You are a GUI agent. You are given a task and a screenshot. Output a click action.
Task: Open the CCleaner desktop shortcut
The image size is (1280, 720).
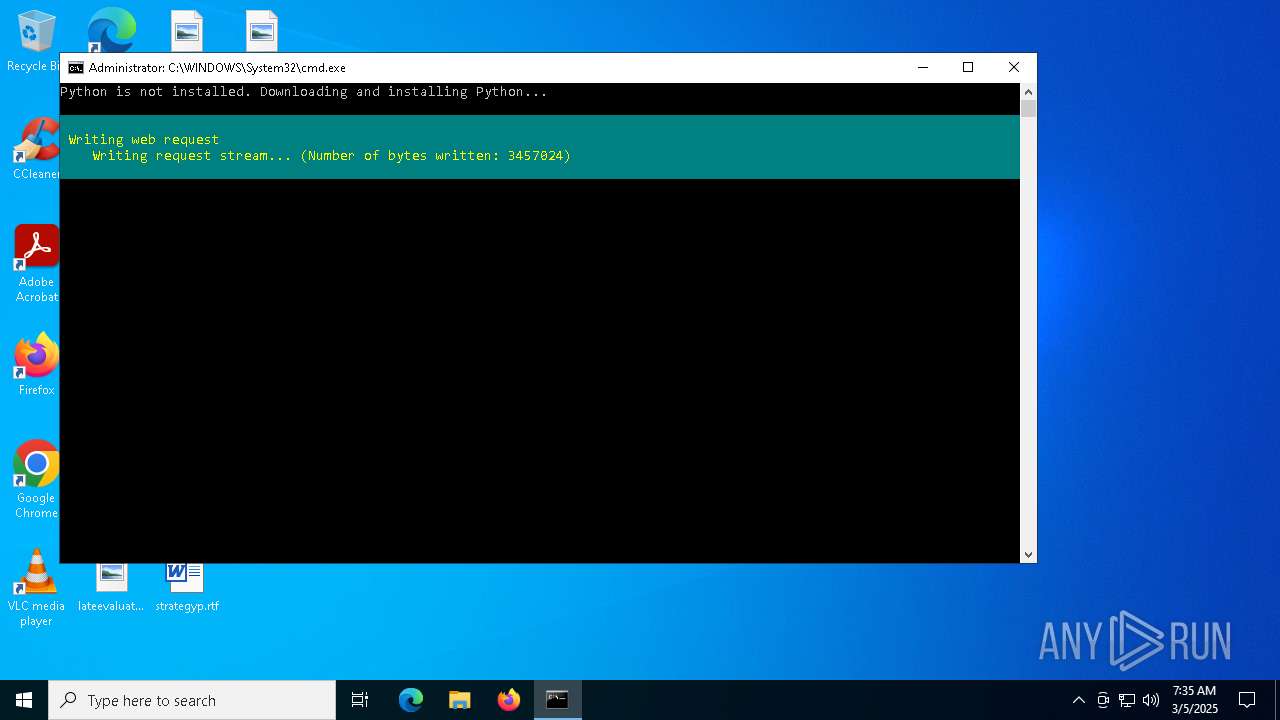36,148
